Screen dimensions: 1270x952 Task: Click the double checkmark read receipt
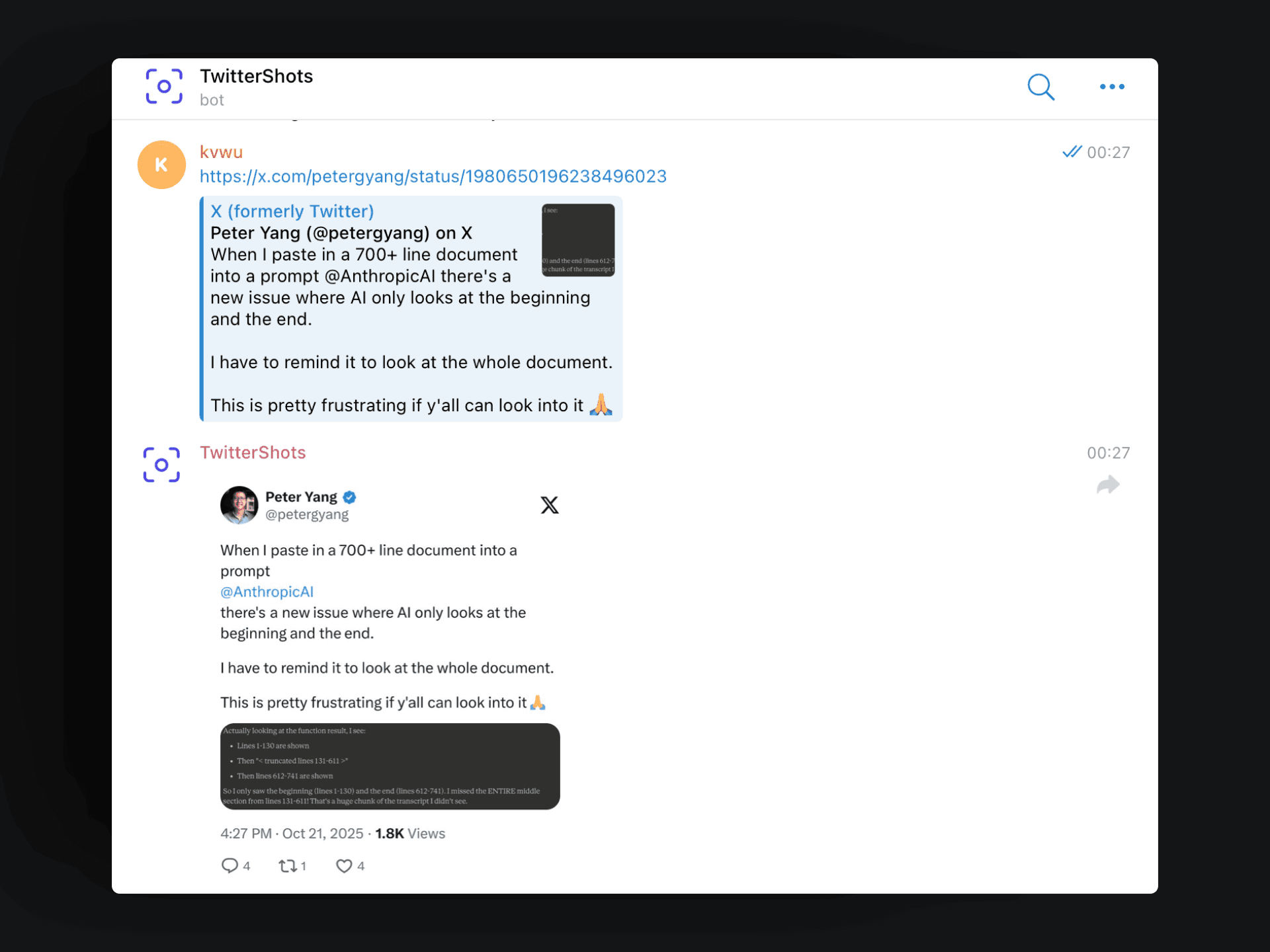coord(1073,151)
